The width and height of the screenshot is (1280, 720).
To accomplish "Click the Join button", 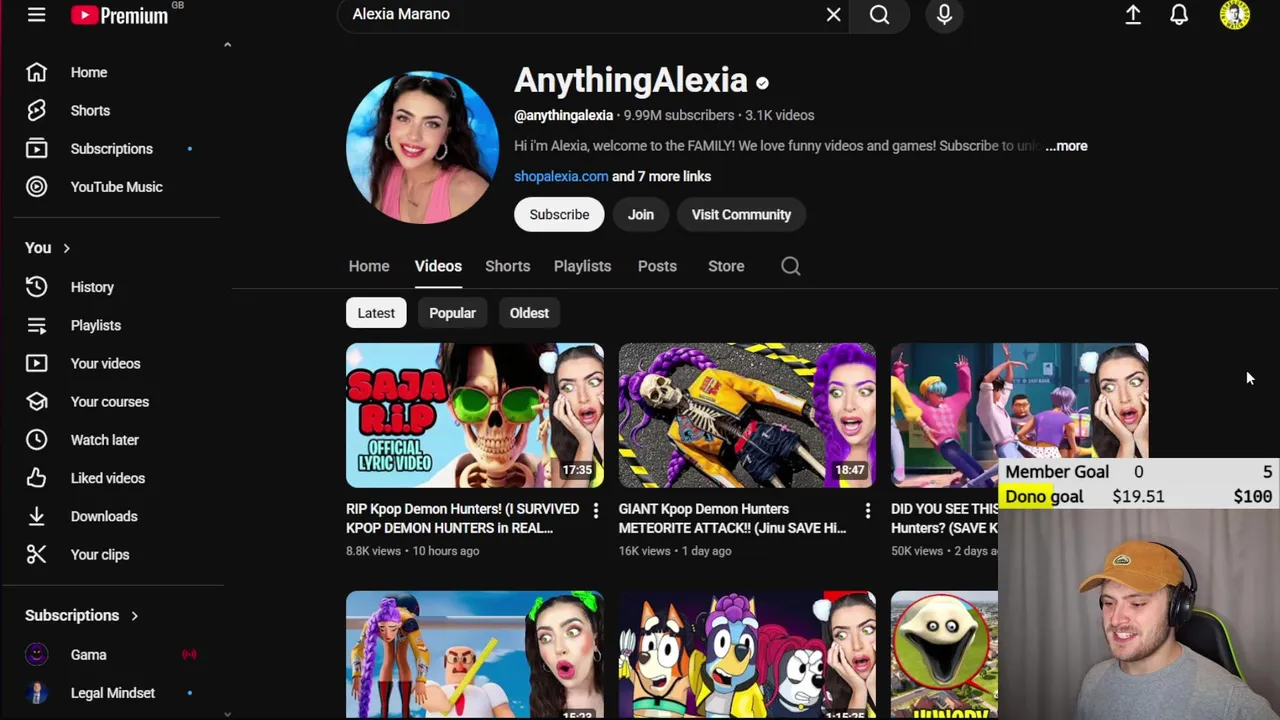I will point(641,215).
